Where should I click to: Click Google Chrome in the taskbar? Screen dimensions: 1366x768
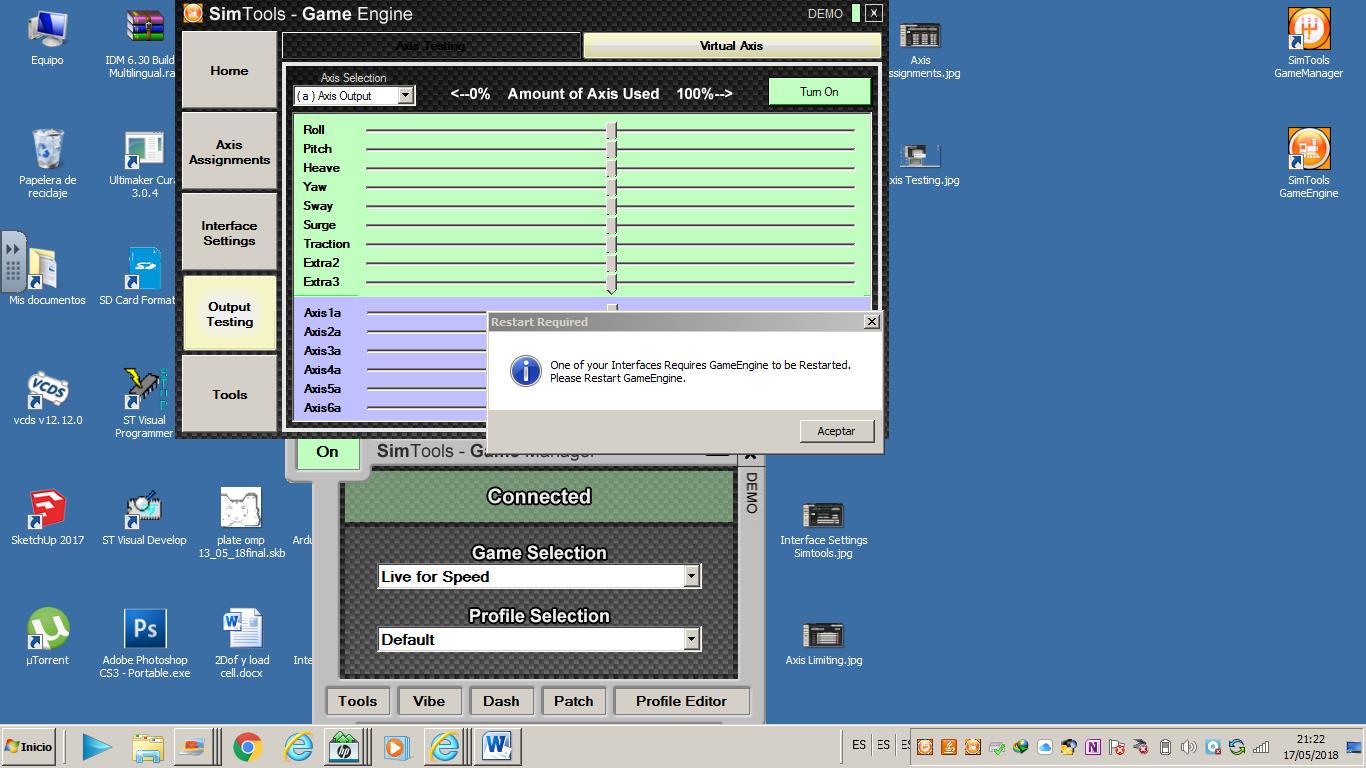247,747
